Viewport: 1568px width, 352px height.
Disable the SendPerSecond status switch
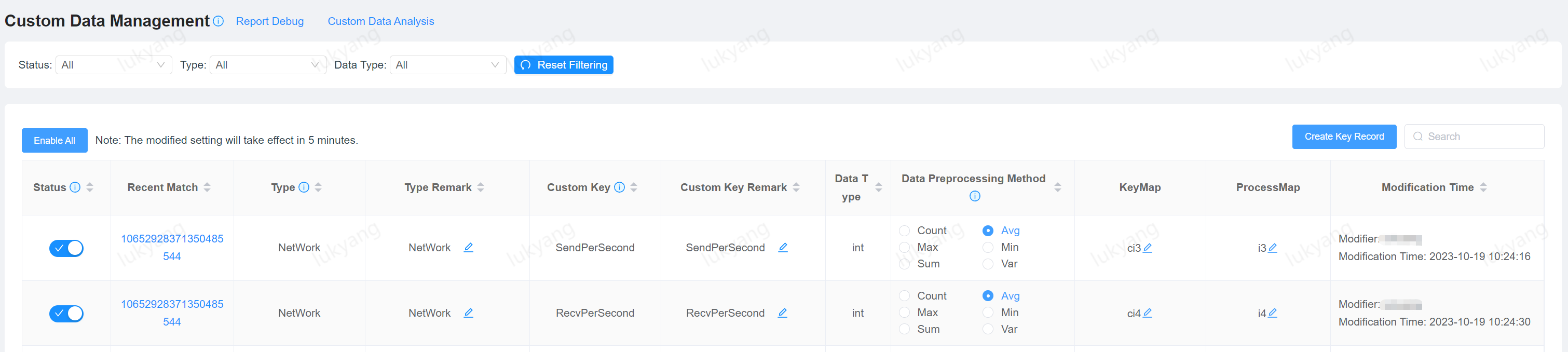[x=66, y=248]
